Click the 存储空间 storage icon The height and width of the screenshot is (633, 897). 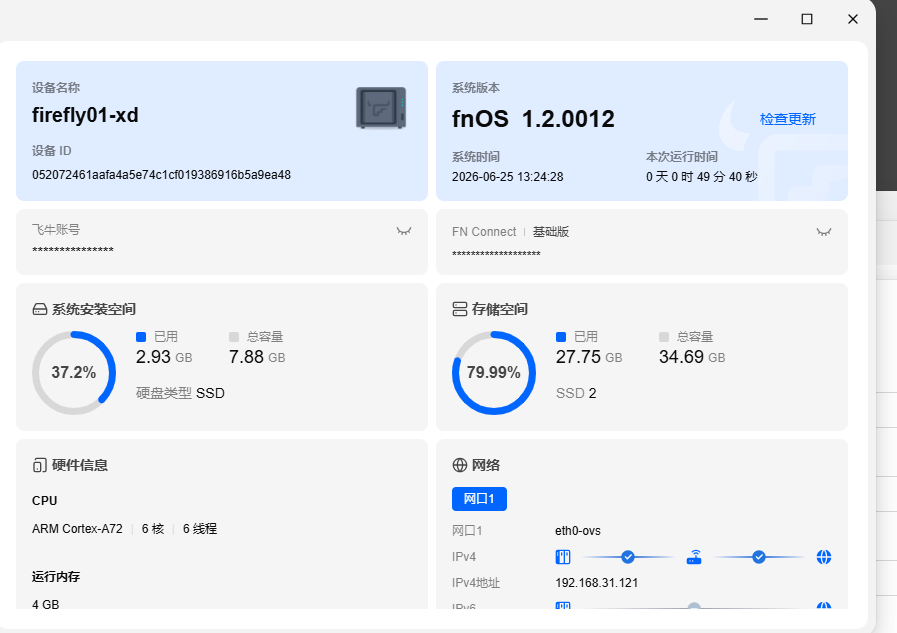(460, 309)
